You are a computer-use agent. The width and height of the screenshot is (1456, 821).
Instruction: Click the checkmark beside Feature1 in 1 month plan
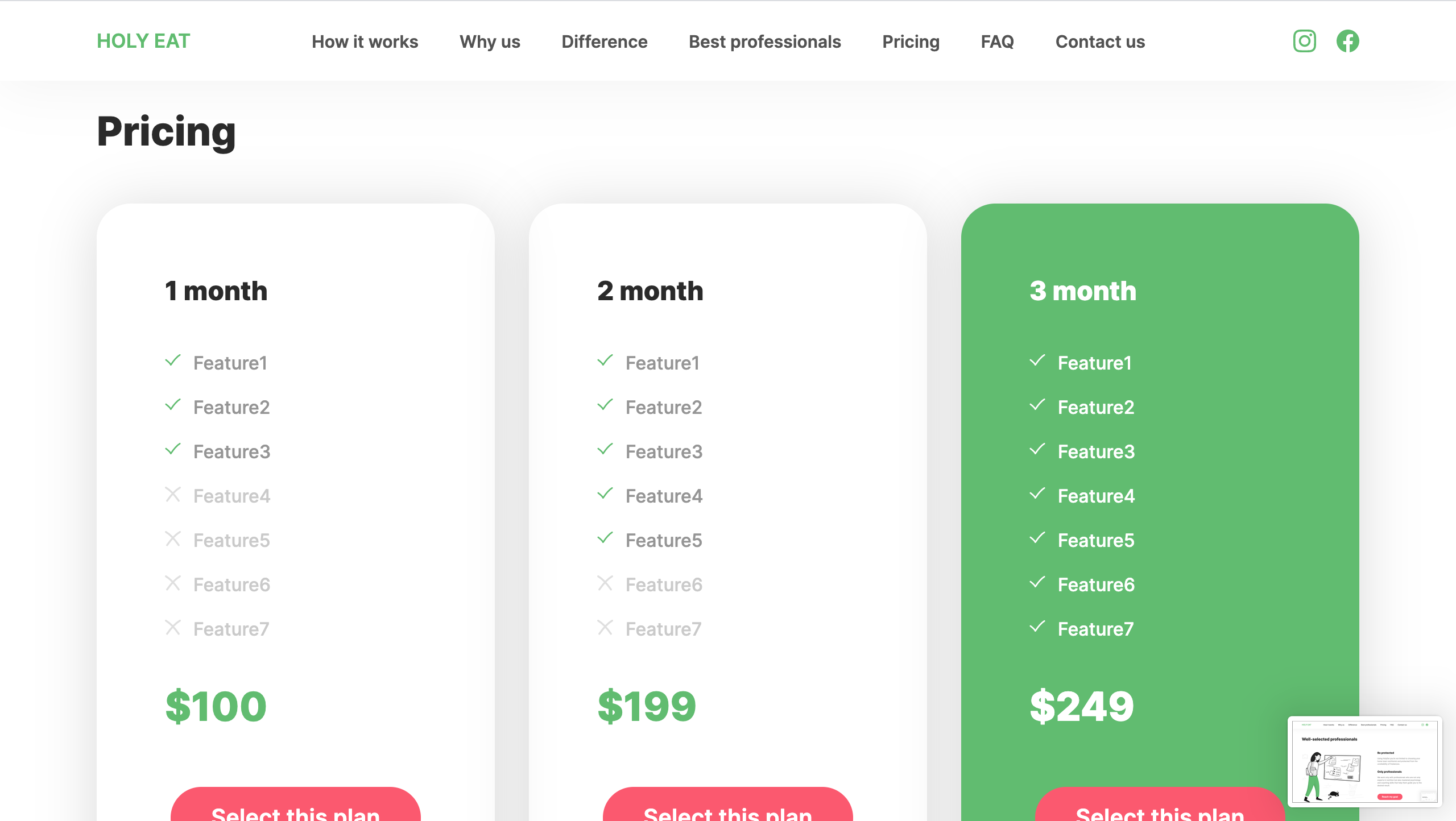pyautogui.click(x=173, y=361)
